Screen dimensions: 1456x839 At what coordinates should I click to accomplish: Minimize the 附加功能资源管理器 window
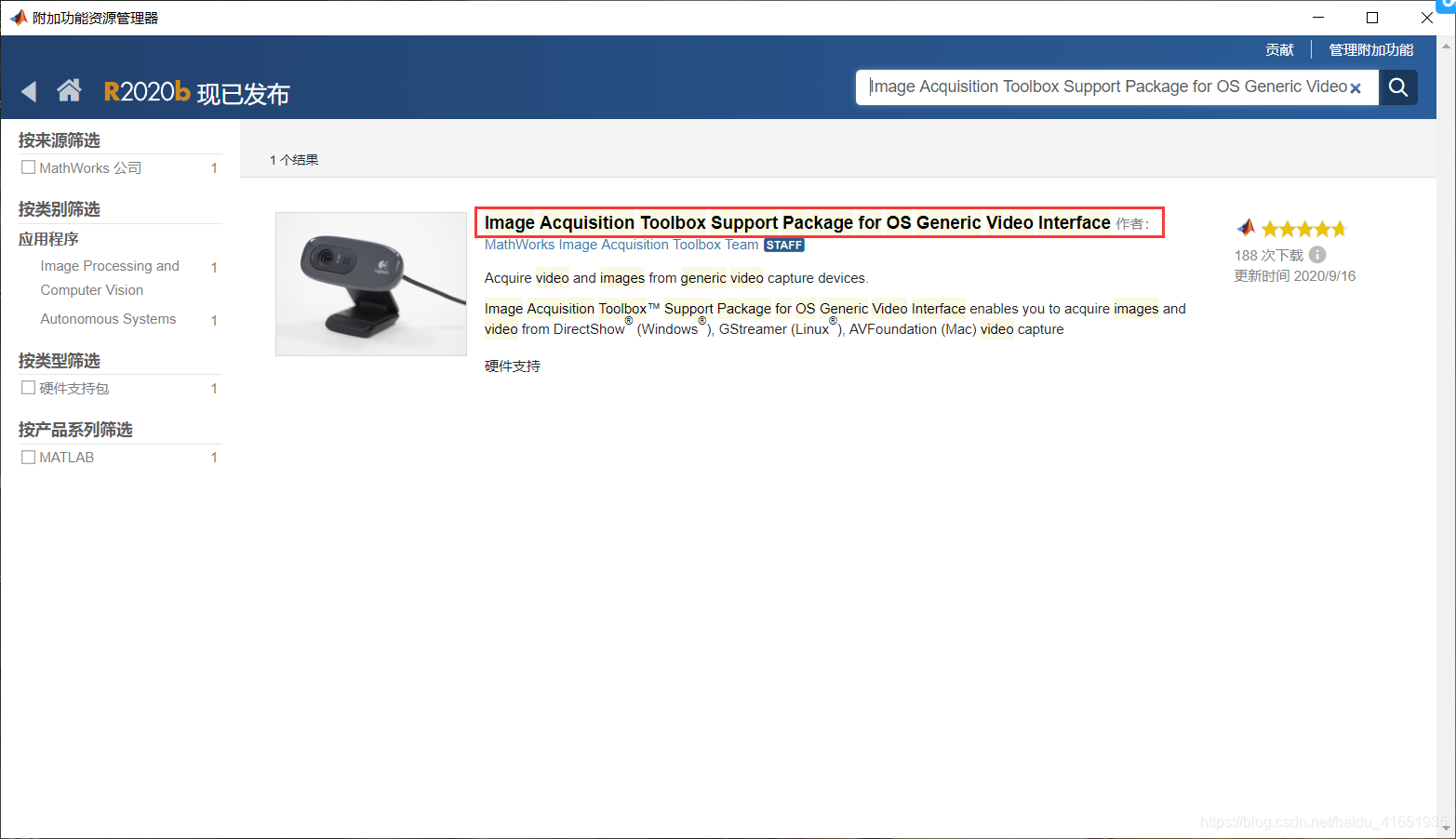coord(1317,18)
